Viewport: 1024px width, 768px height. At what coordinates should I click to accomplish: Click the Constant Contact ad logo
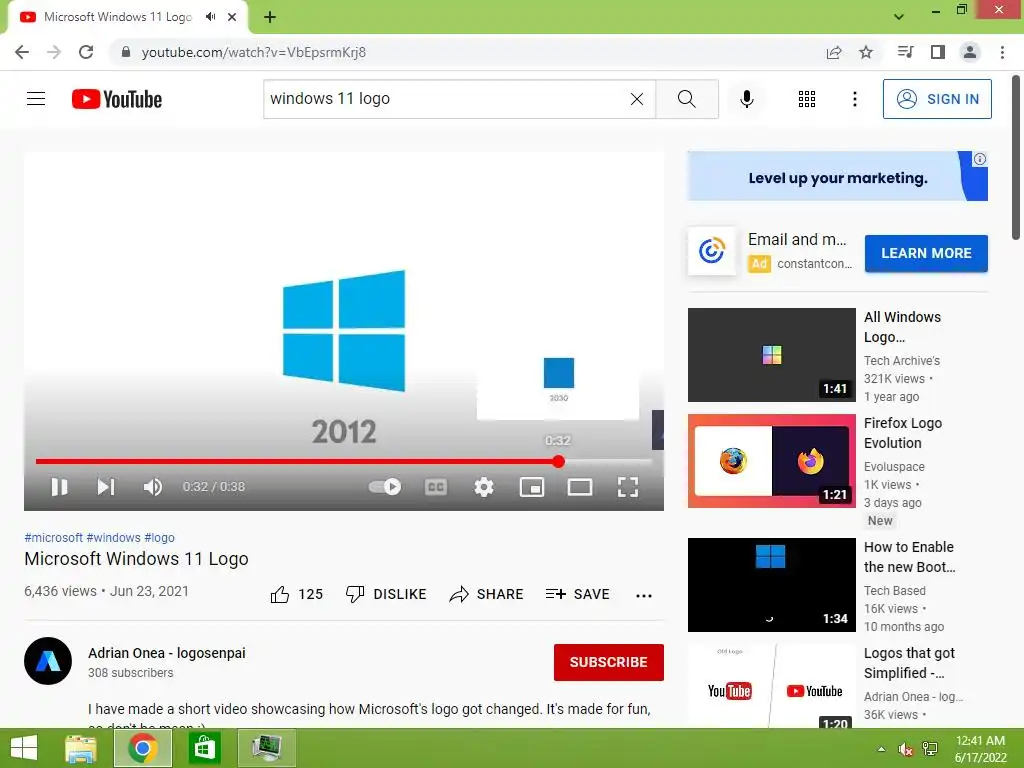click(x=712, y=251)
